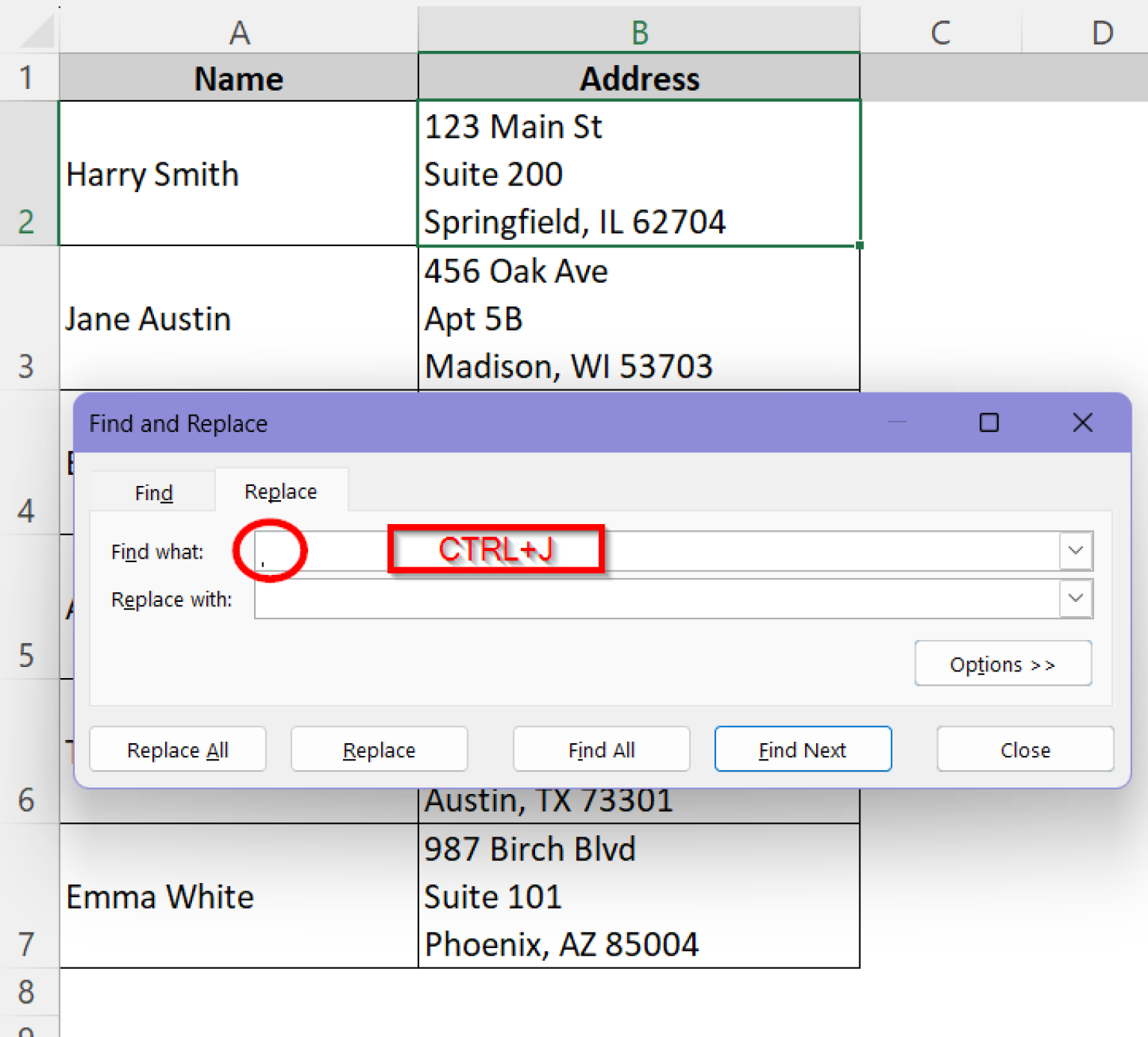Viewport: 1148px width, 1037px height.
Task: Select the 123 Main St address cell
Action: click(640, 173)
